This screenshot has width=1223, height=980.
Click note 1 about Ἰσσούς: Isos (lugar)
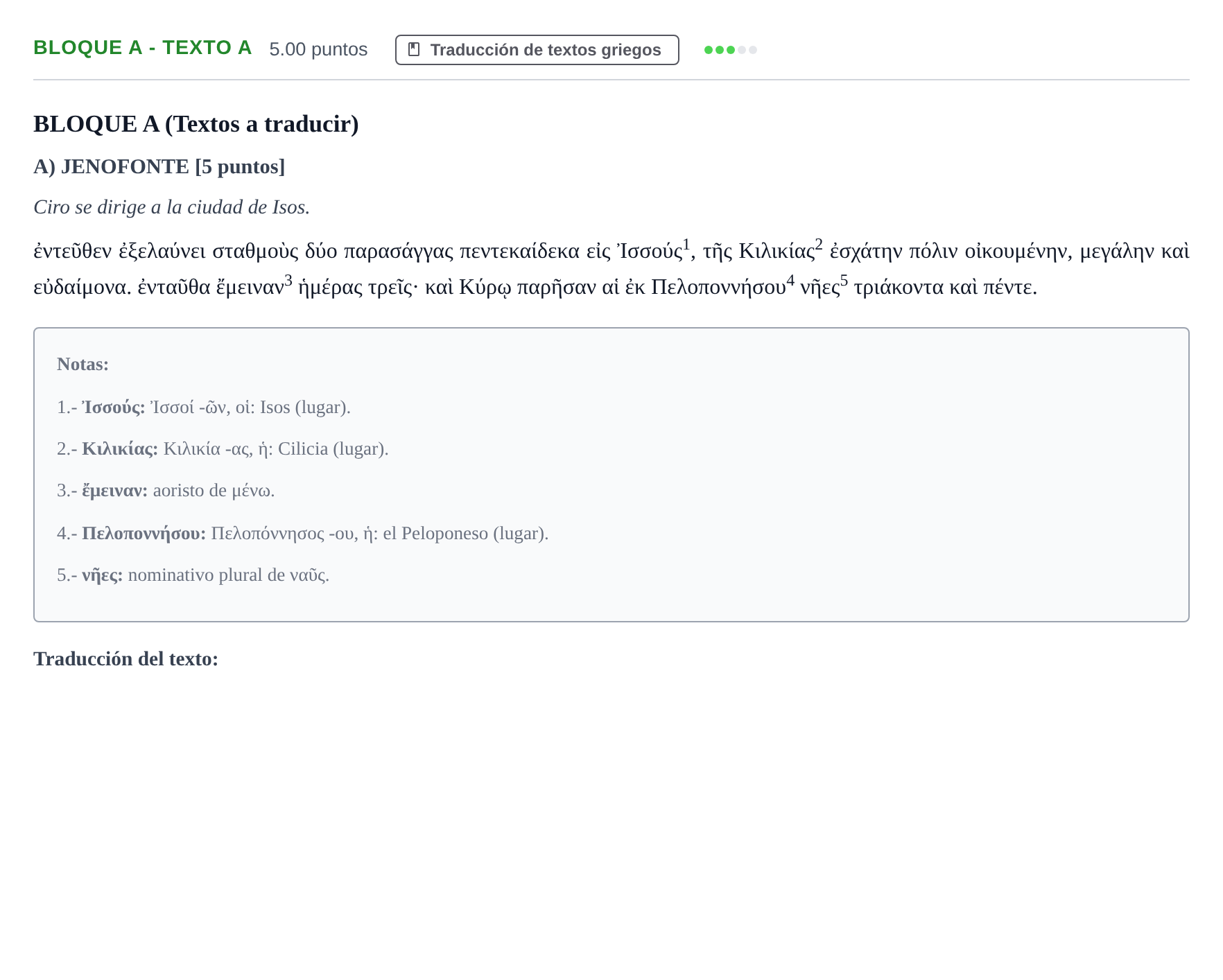click(x=204, y=407)
